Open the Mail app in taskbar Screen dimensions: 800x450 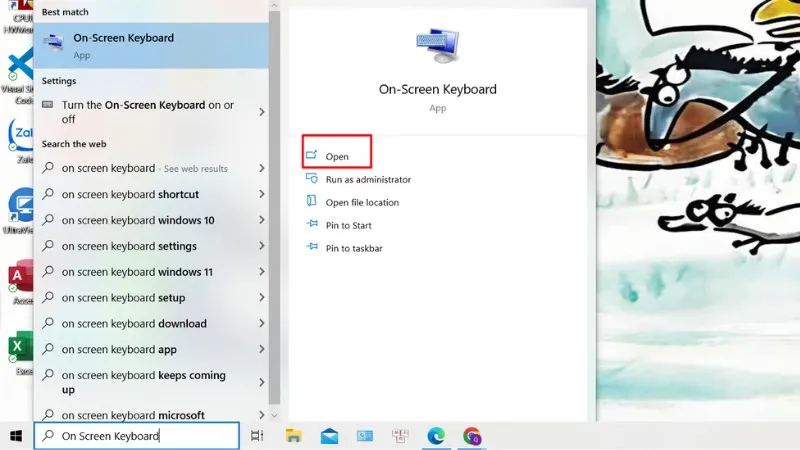pyautogui.click(x=329, y=436)
